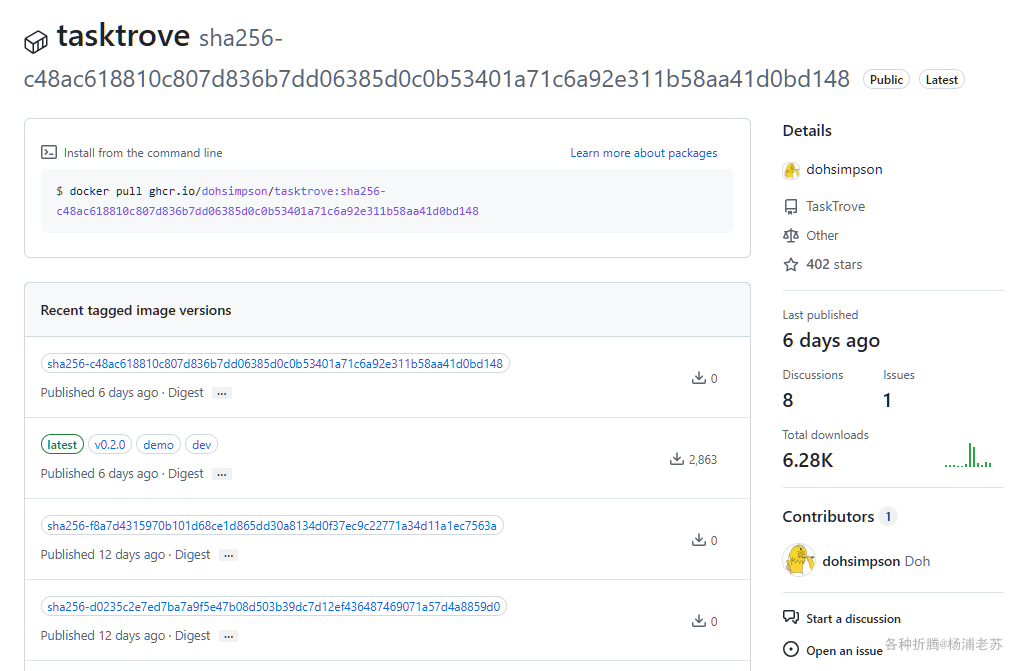
Task: Click the license scale icon beside Other
Action: (x=791, y=235)
